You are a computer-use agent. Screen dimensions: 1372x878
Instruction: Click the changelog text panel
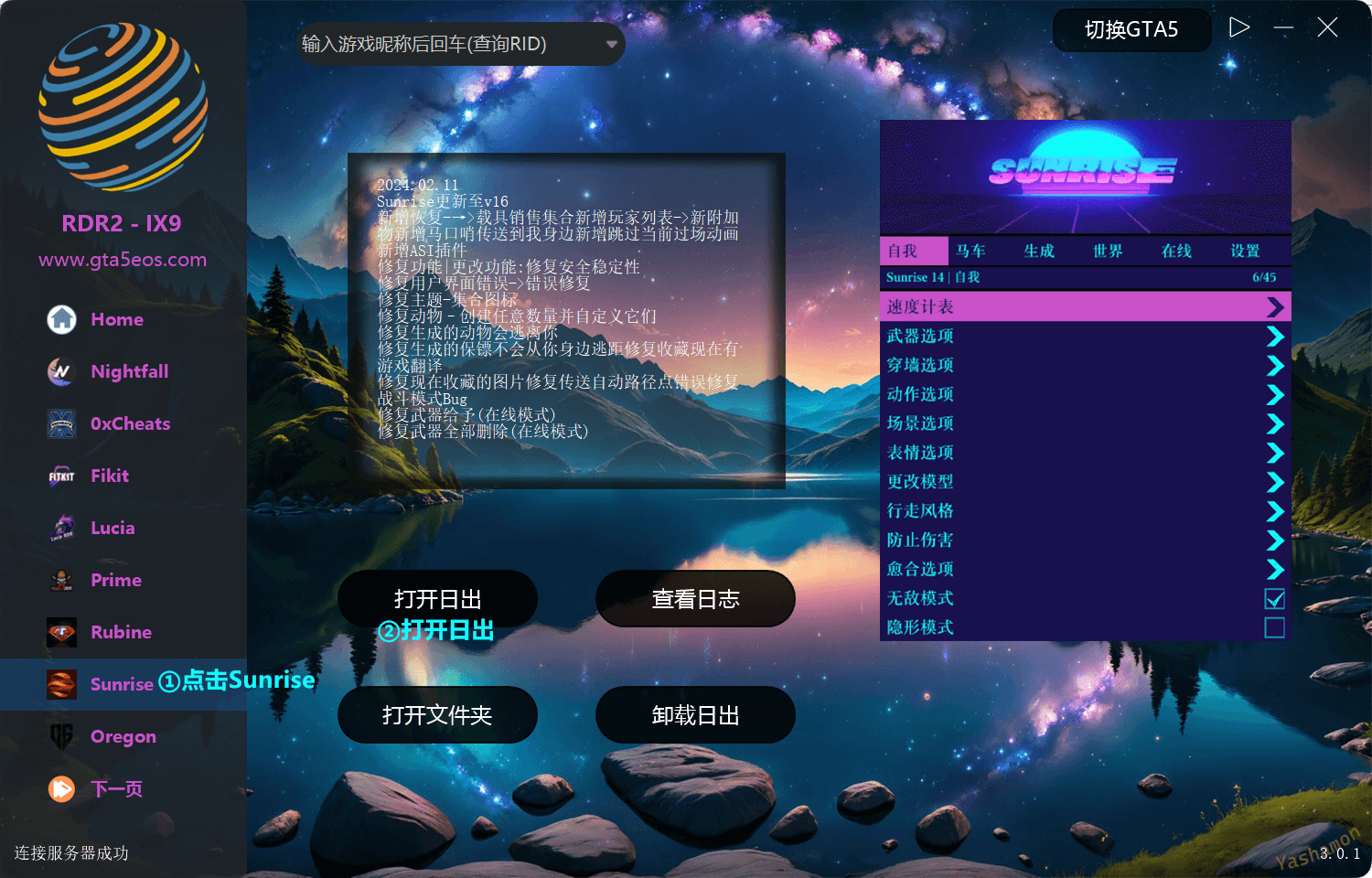coord(566,320)
